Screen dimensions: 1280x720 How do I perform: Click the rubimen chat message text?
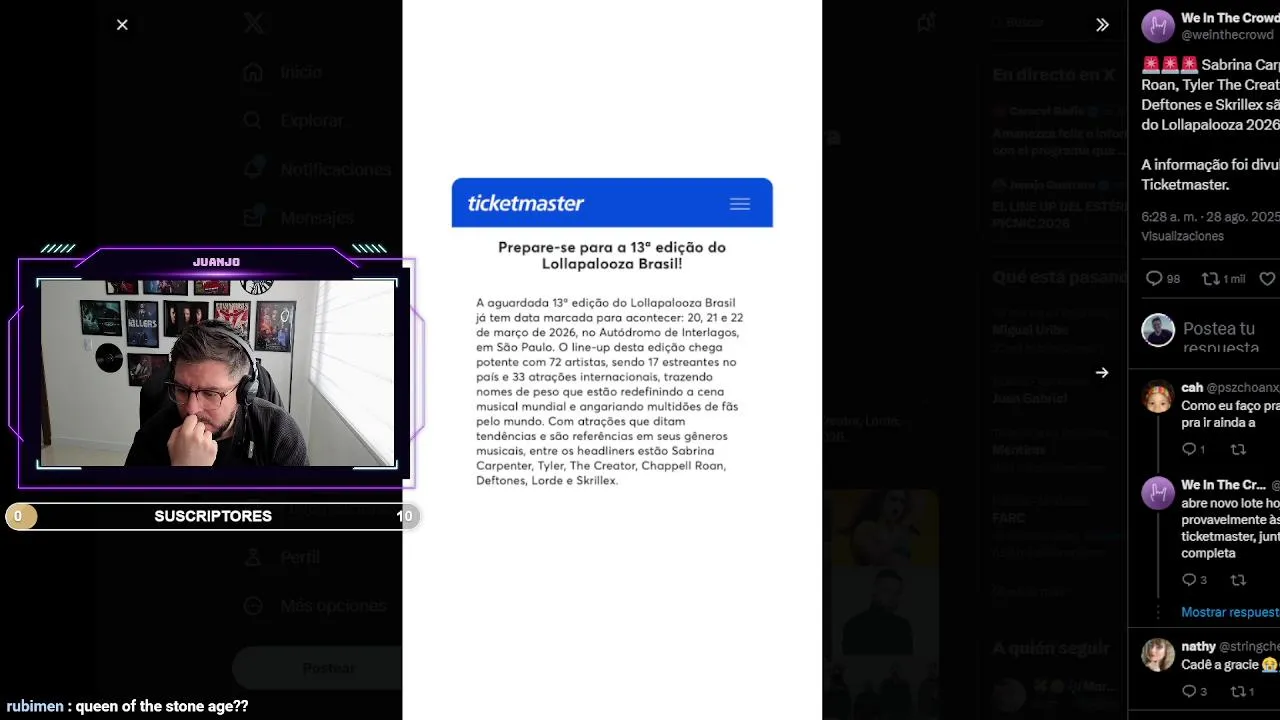coord(127,706)
